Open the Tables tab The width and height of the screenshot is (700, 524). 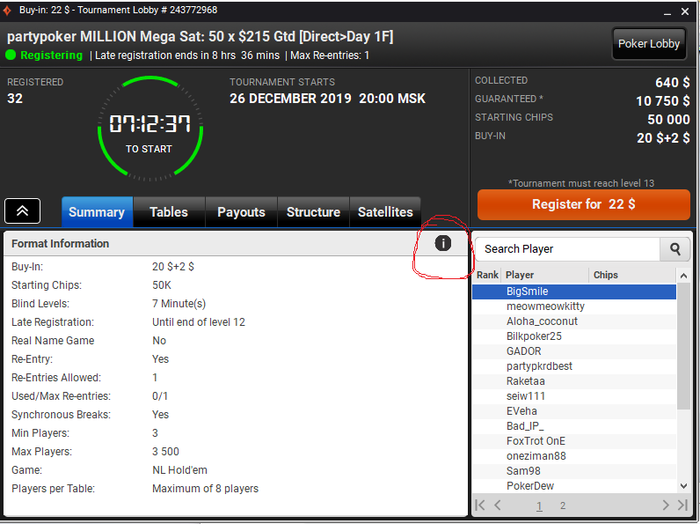pyautogui.click(x=169, y=212)
